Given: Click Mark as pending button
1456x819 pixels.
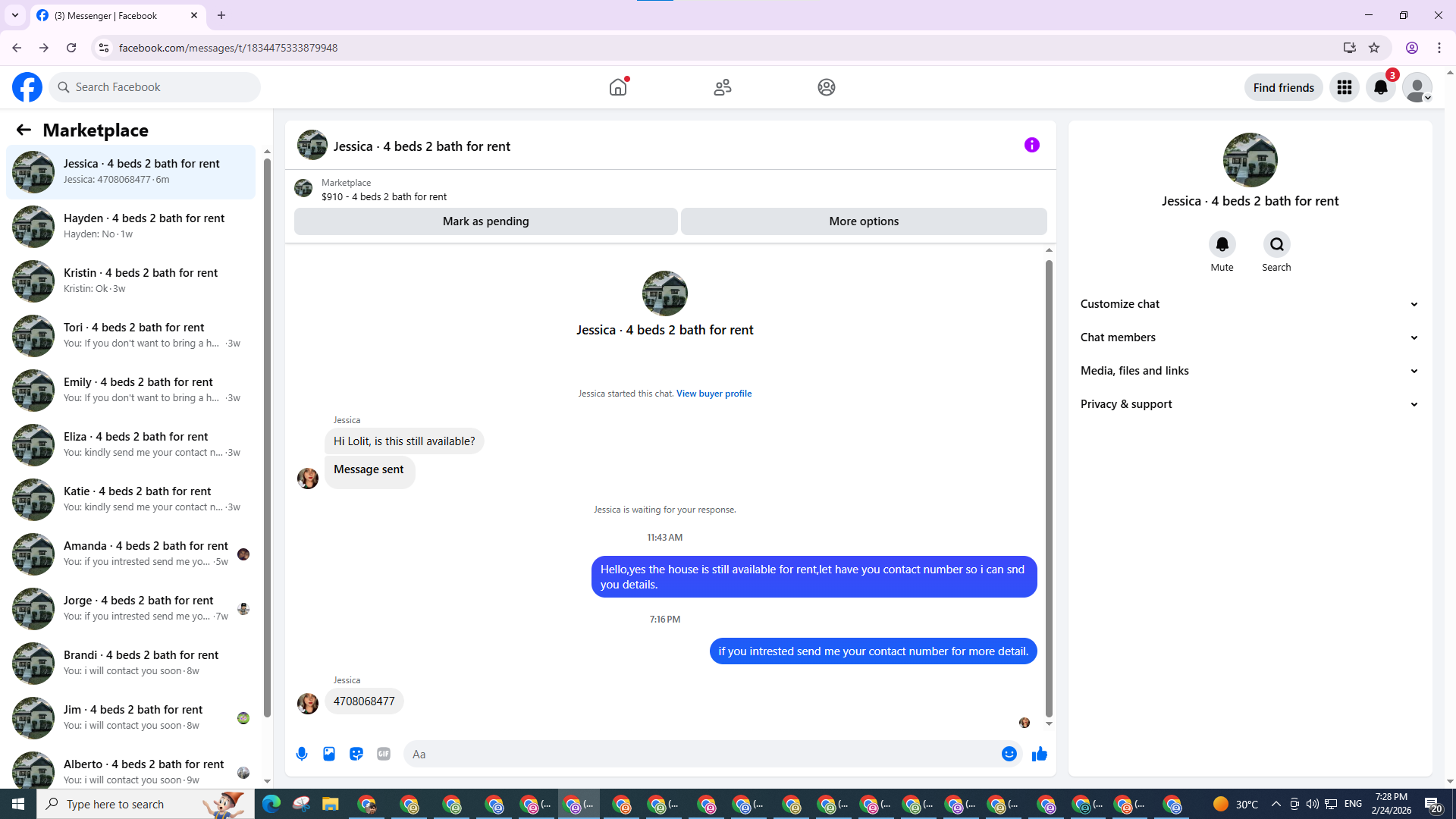Looking at the screenshot, I should click(485, 221).
